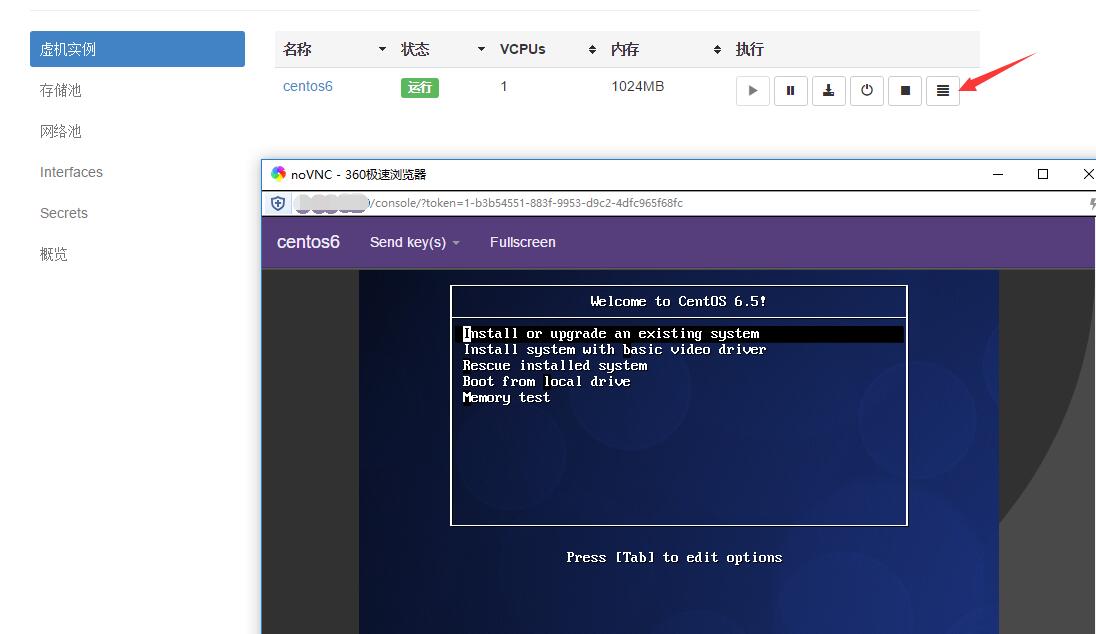
Task: Select 'Rescue installed system' boot option
Action: click(x=555, y=366)
